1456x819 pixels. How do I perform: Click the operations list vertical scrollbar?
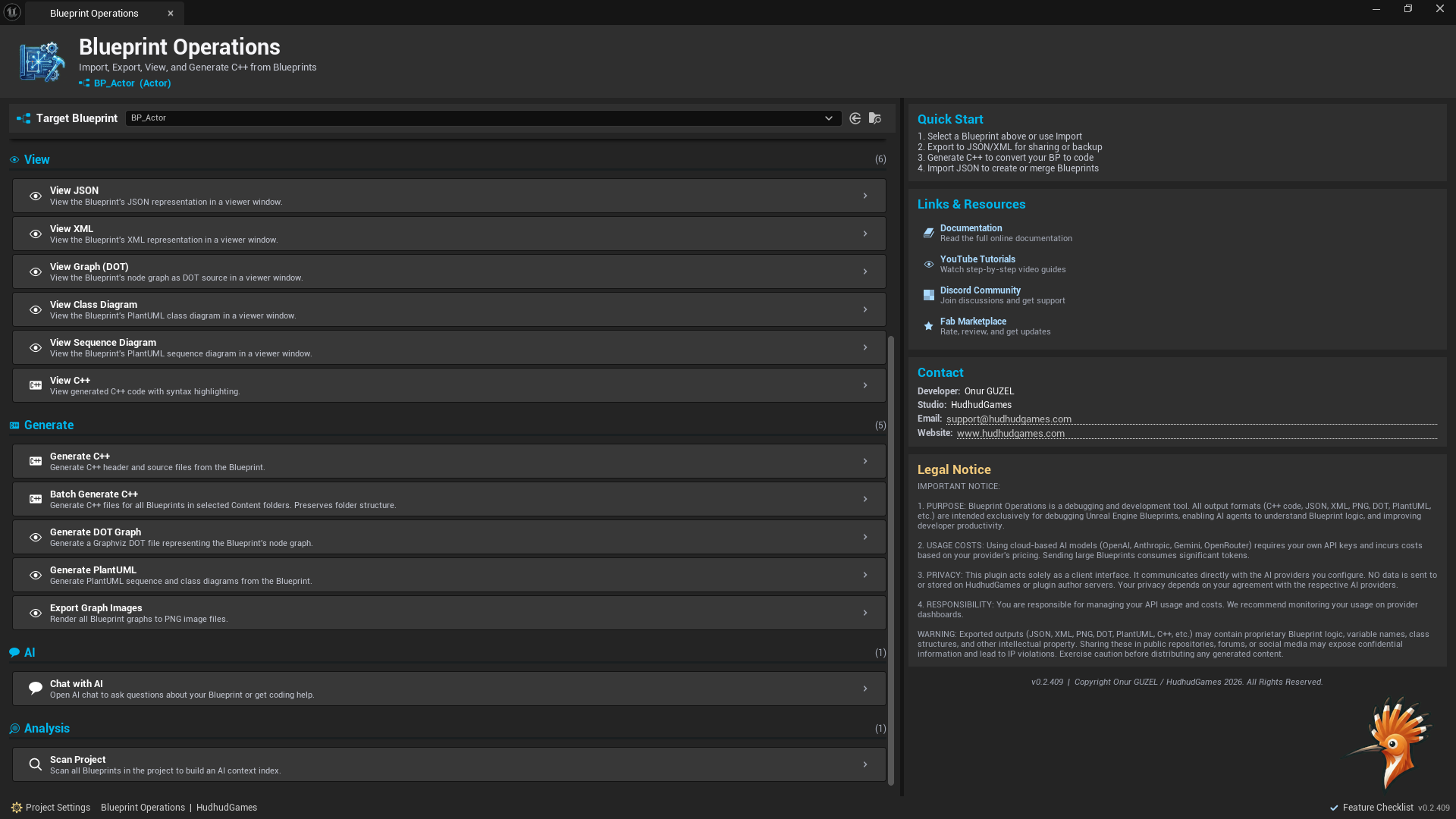click(891, 561)
